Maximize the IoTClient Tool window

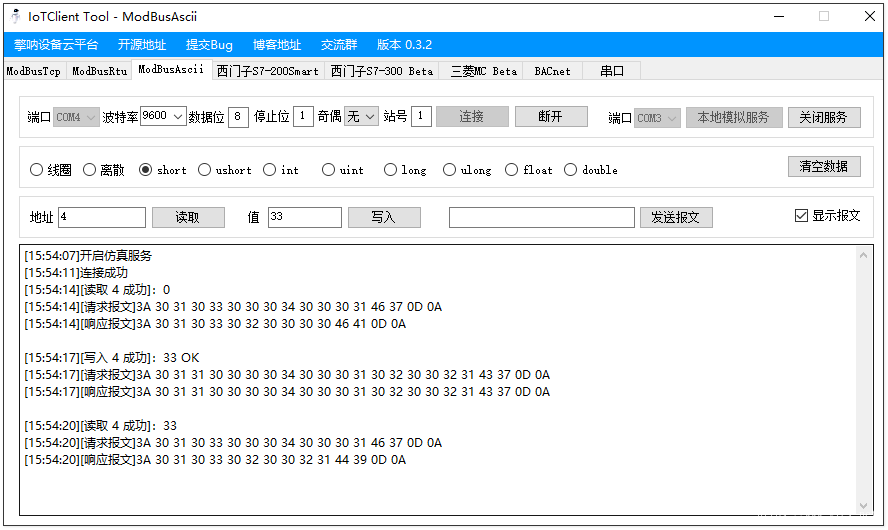824,16
